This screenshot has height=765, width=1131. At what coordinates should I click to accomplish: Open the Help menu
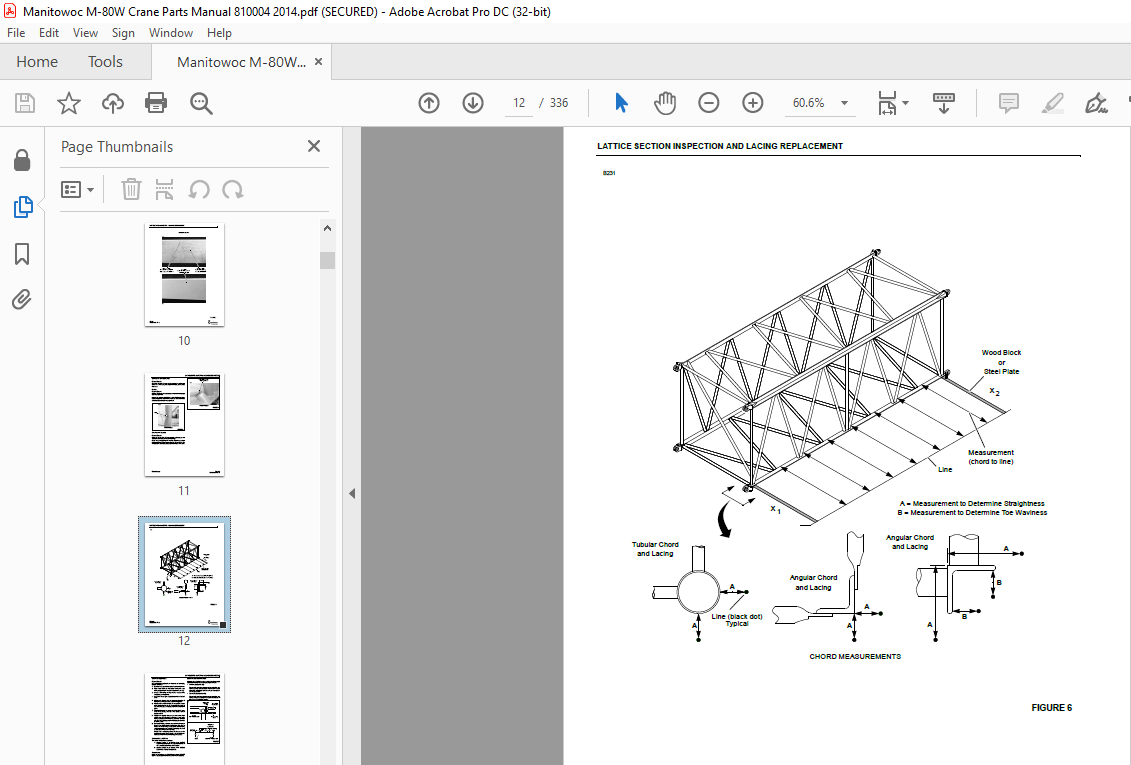click(x=219, y=32)
